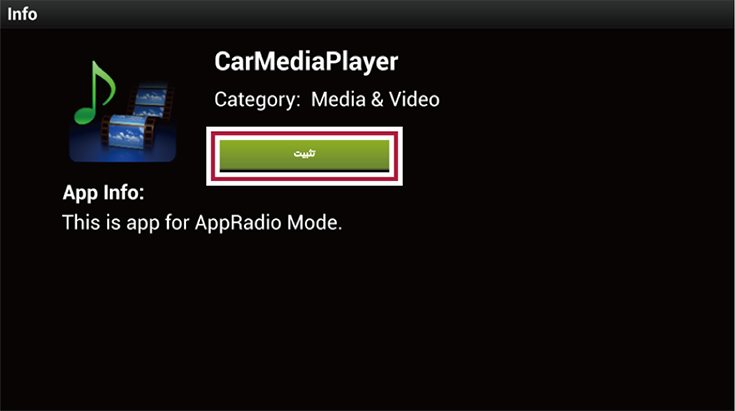Select the Category label
Viewport: 735px width, 411px height.
click(257, 99)
